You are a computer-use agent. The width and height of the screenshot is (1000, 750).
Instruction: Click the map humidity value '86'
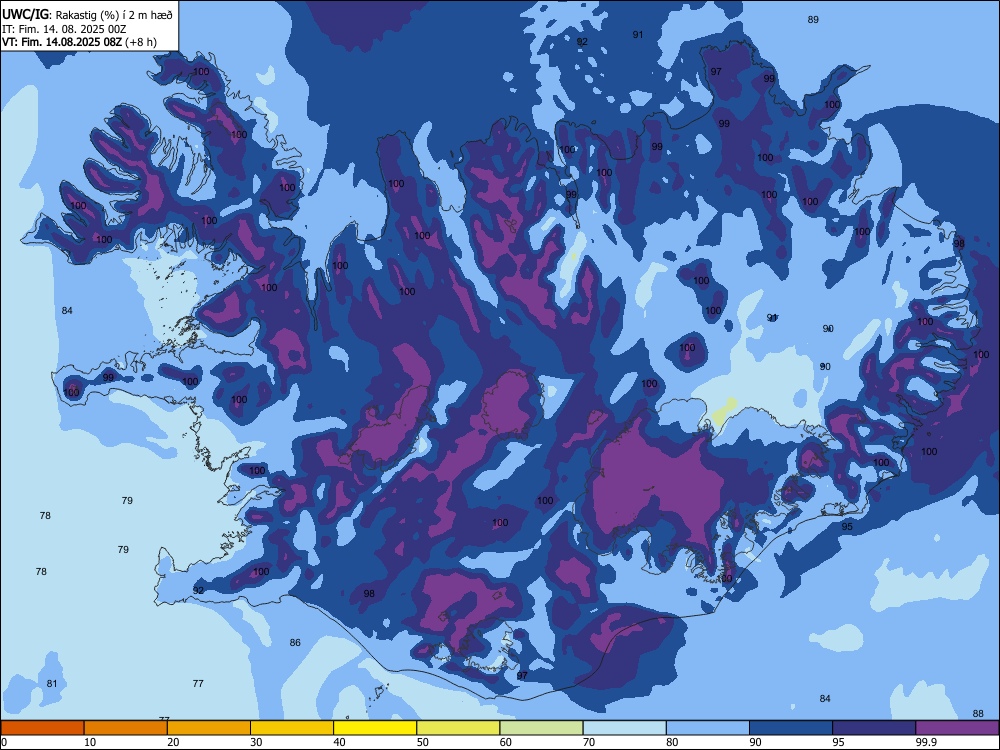pos(295,643)
